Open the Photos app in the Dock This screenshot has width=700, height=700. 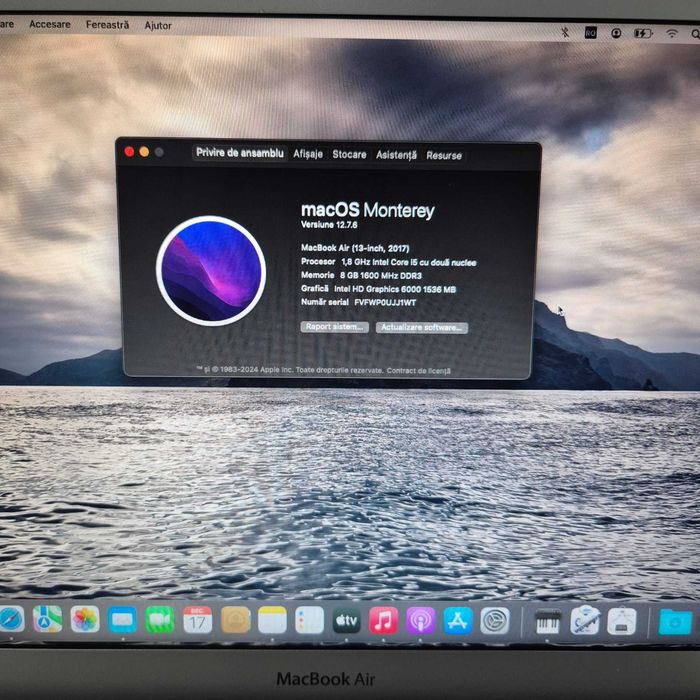(85, 619)
